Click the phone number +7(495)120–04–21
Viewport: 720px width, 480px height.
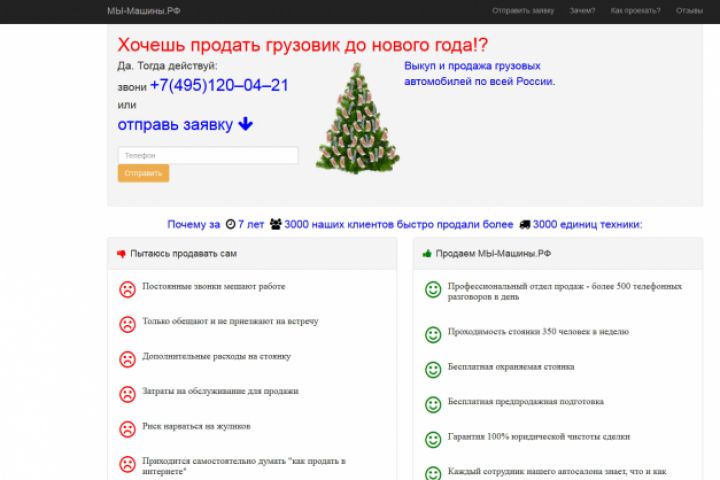(219, 85)
